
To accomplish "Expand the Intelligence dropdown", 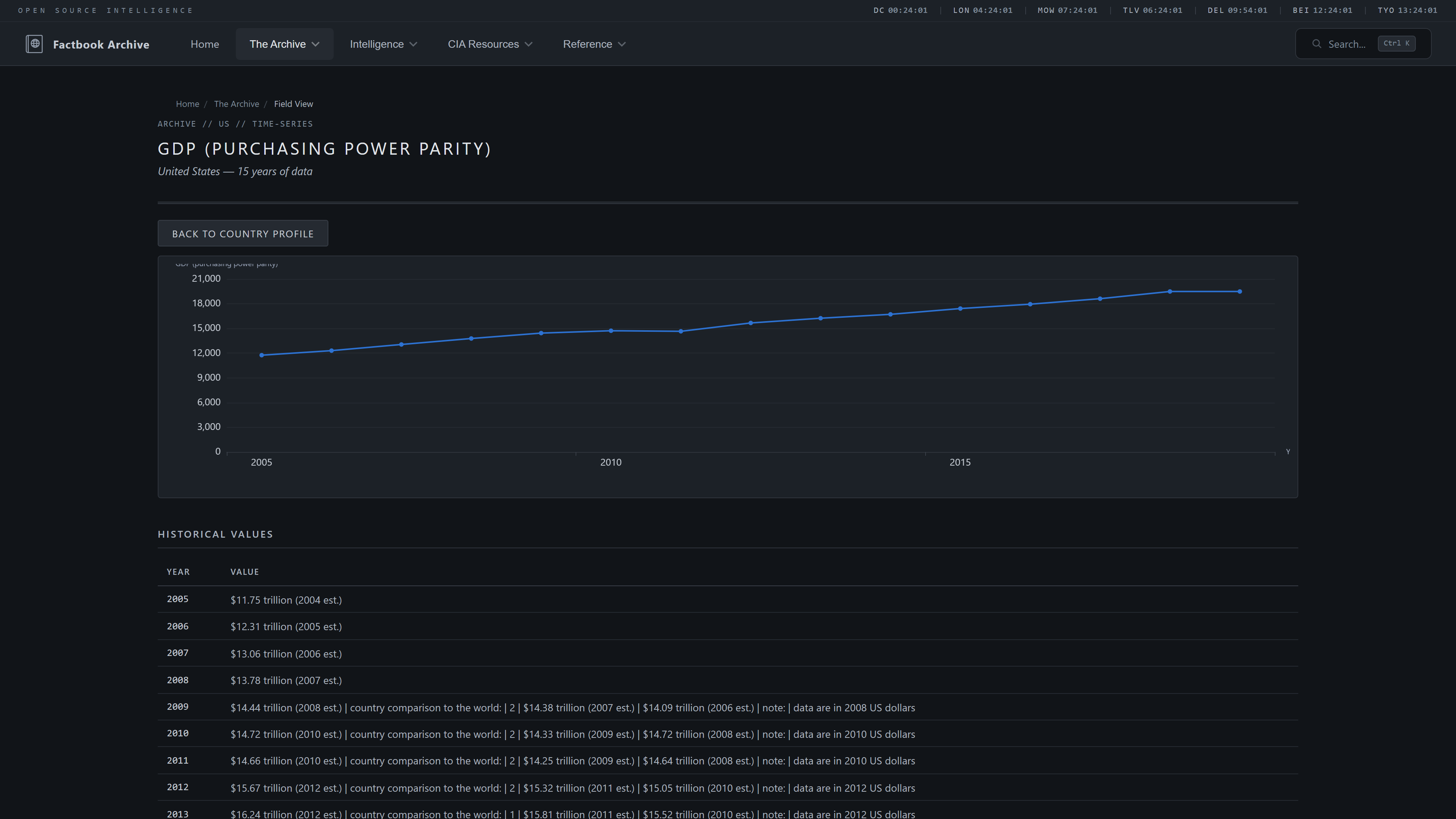I will point(383,44).
